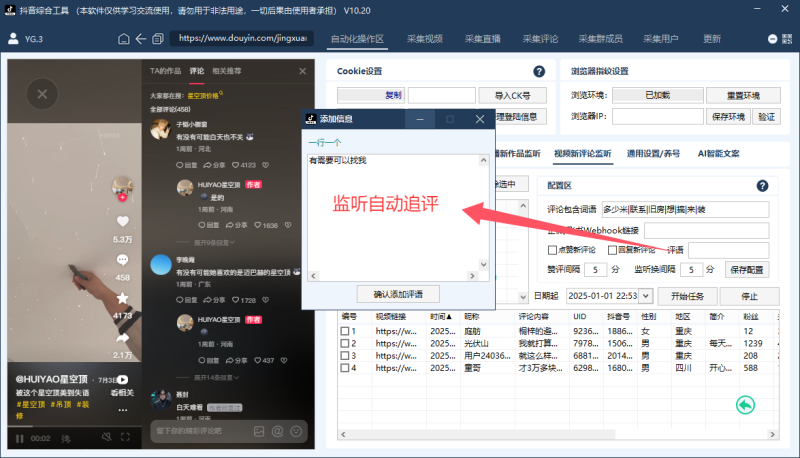Open the 采集用户 tab
The image size is (800, 458).
pos(661,39)
